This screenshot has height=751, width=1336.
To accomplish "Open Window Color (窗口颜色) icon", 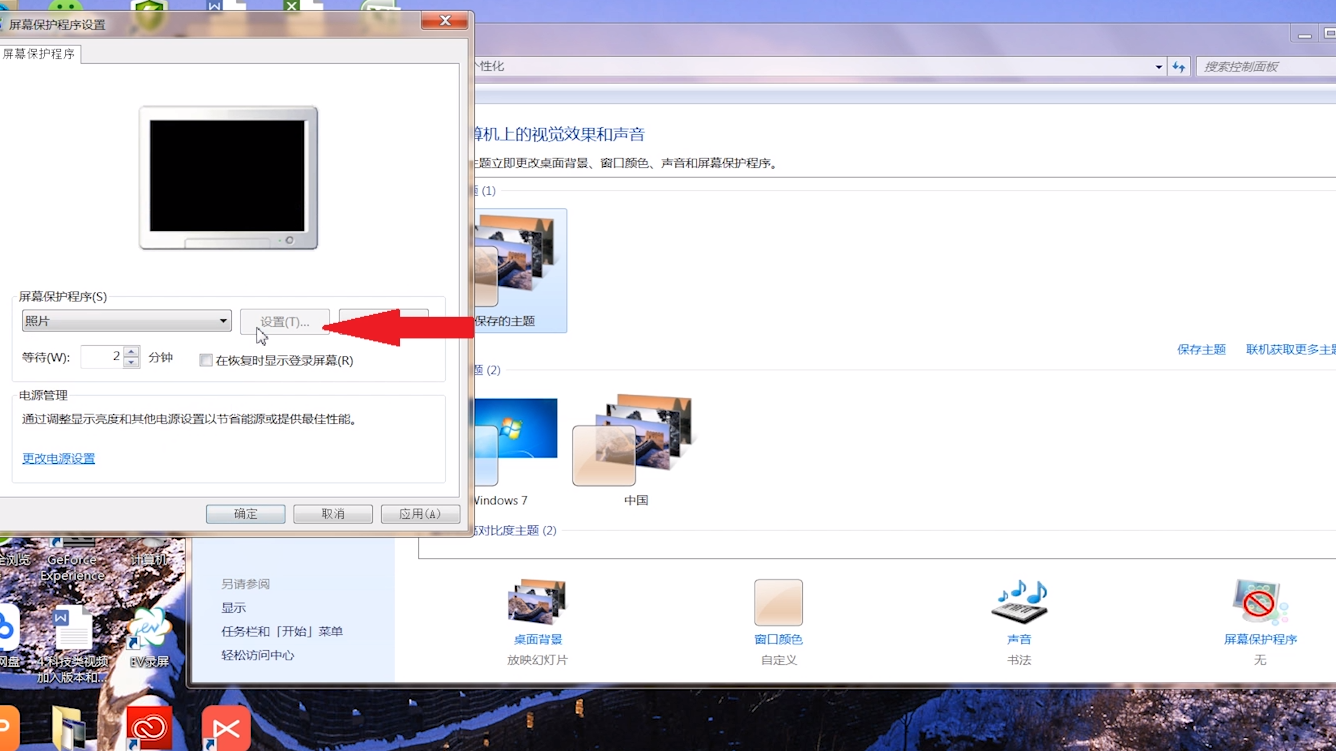I will pyautogui.click(x=778, y=603).
